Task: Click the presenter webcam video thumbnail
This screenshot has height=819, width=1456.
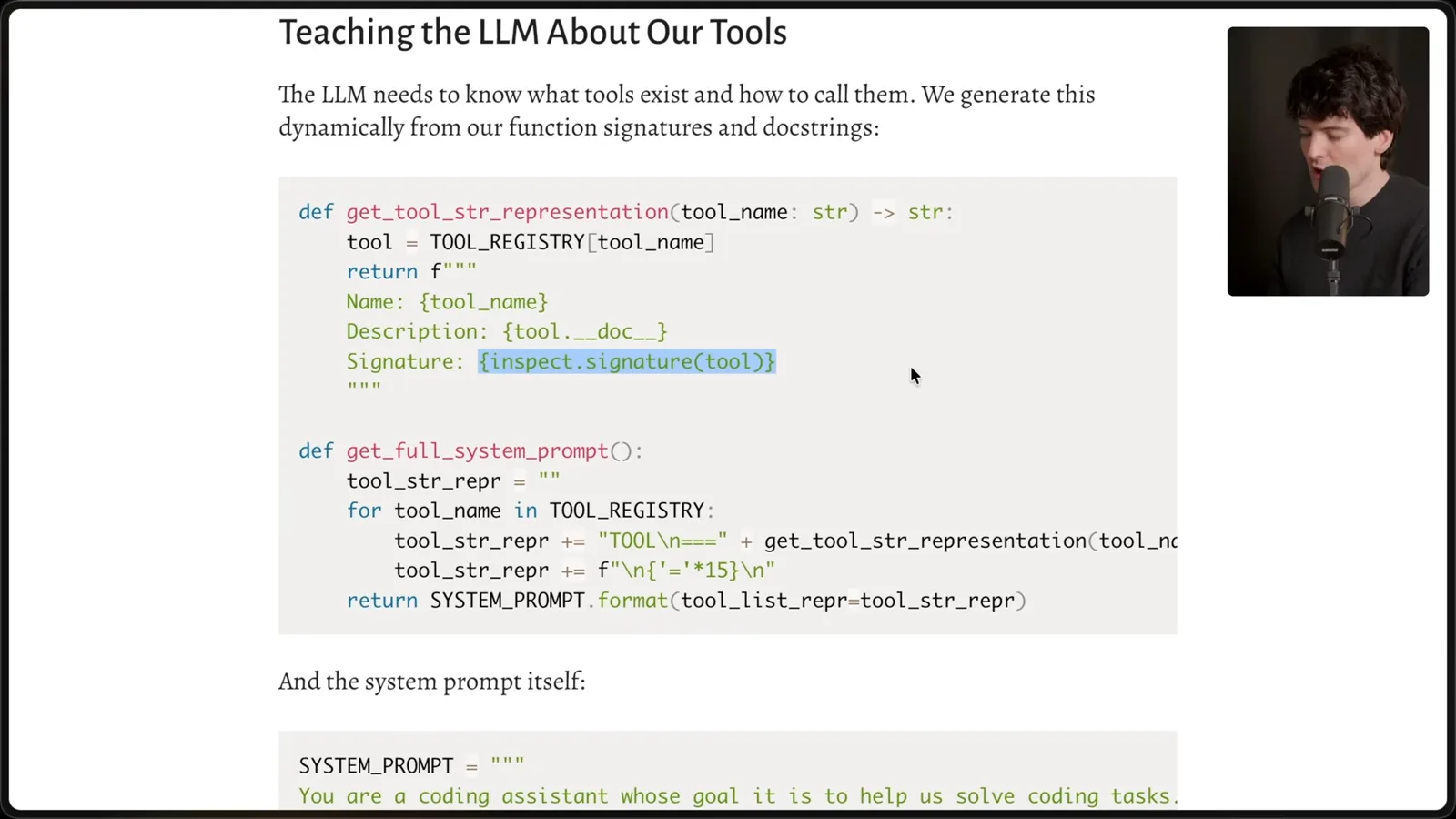Action: (1328, 161)
